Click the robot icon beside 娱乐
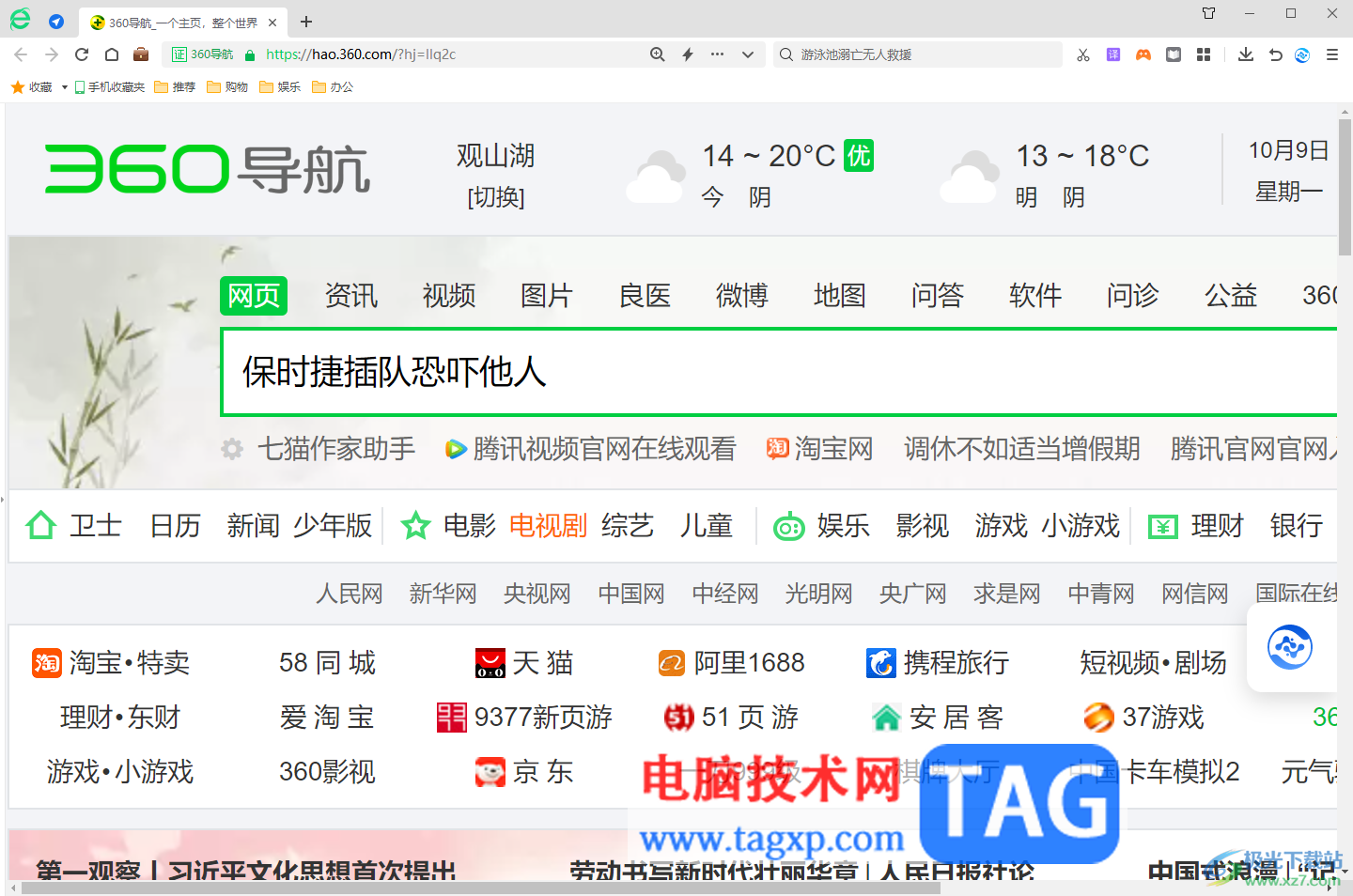The height and width of the screenshot is (896, 1353). (x=788, y=526)
